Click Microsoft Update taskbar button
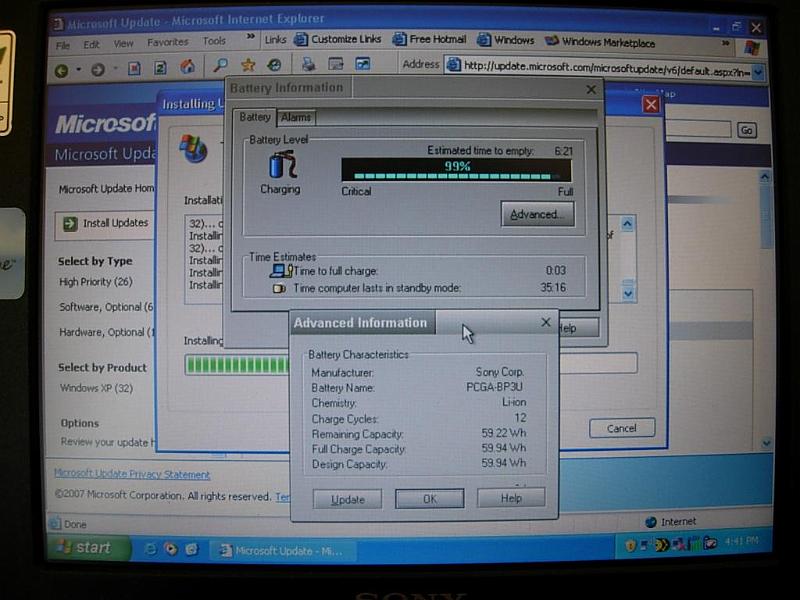The image size is (800, 600). (x=284, y=551)
